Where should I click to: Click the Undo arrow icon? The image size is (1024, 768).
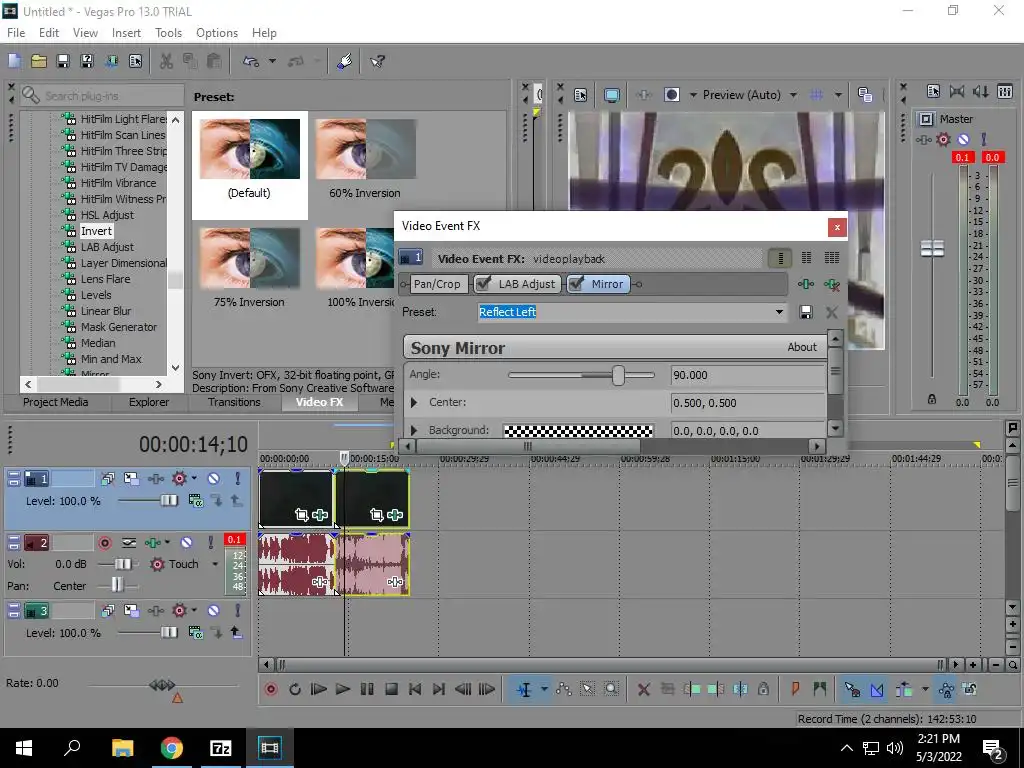251,61
